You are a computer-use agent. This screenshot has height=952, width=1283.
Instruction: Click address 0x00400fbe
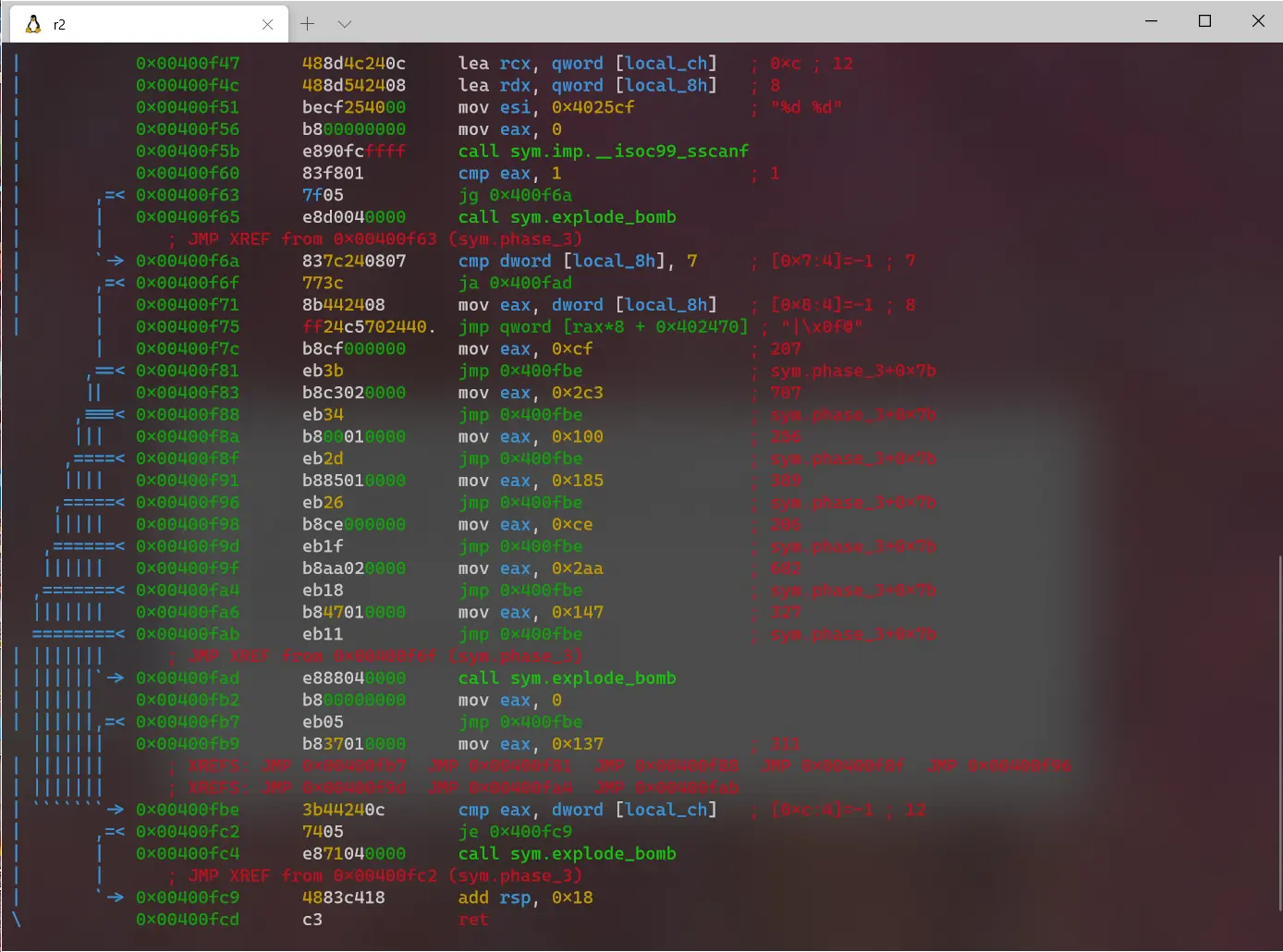188,811
